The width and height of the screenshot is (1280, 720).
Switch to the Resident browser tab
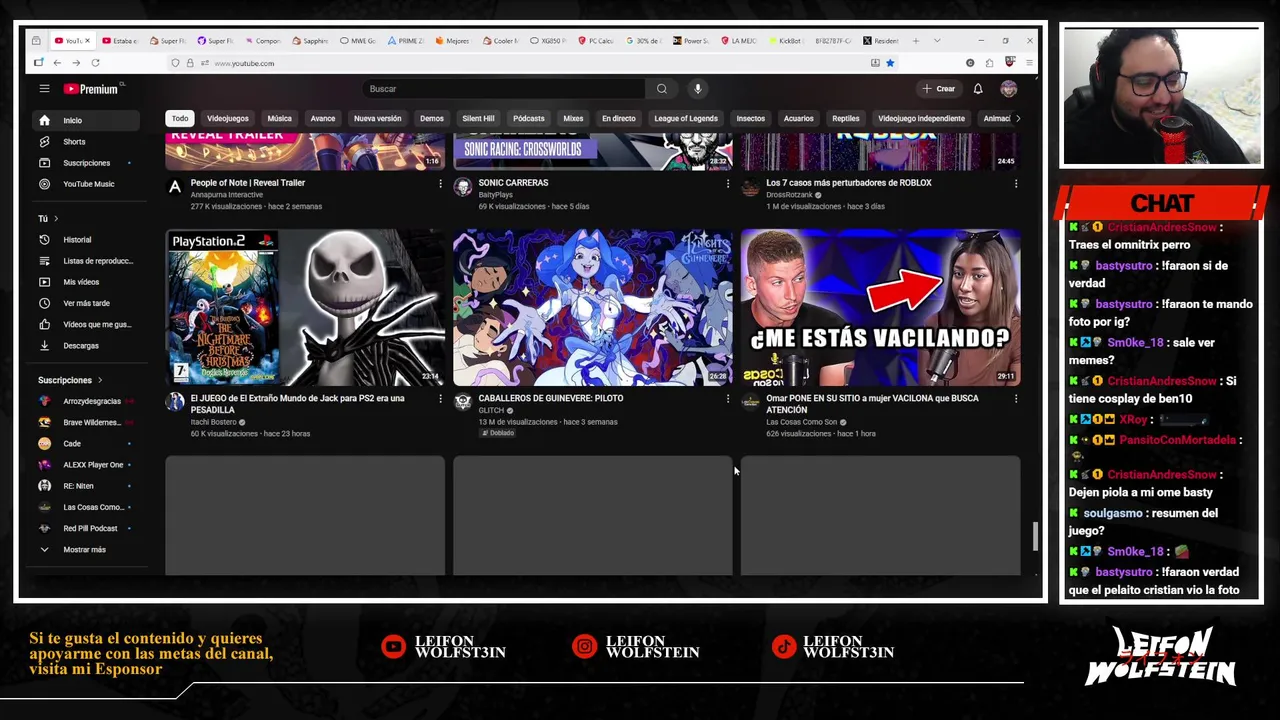881,41
